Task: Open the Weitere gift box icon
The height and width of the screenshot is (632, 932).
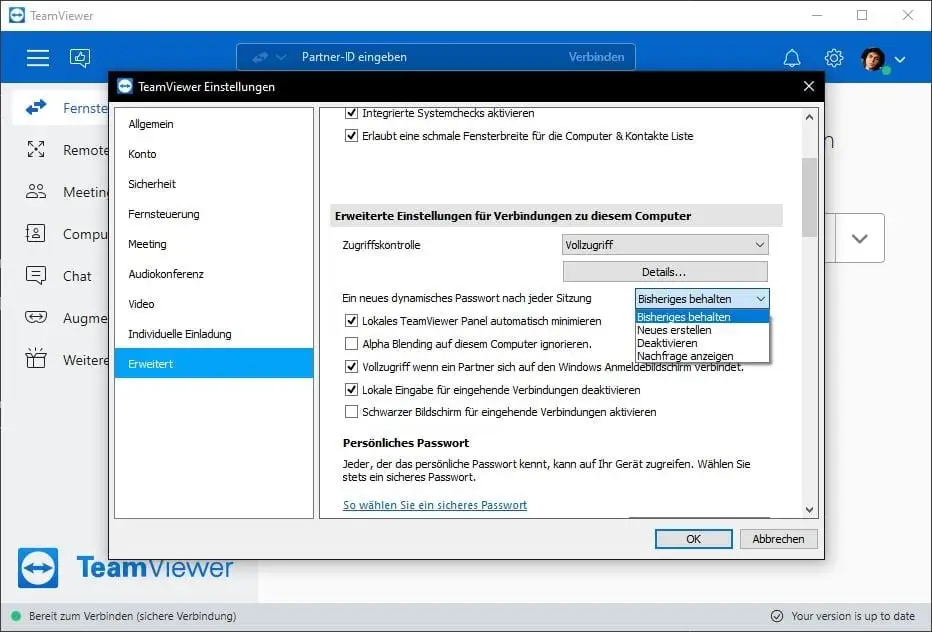Action: (36, 359)
